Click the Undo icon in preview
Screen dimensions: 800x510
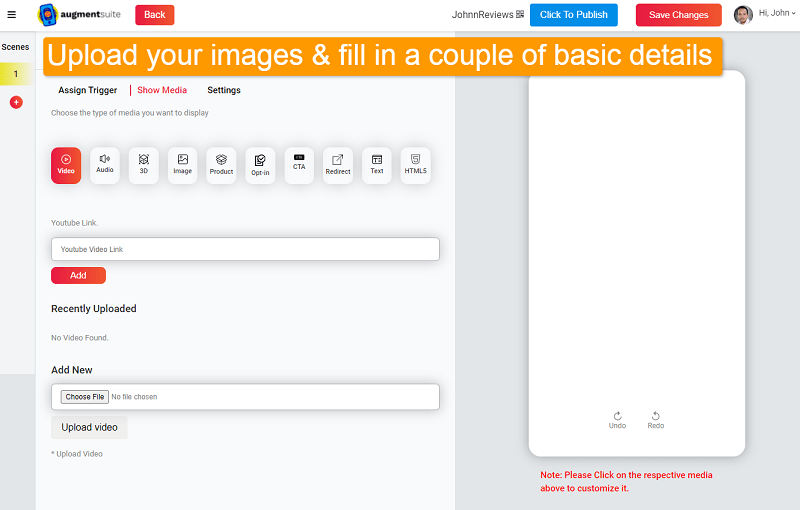(x=617, y=419)
